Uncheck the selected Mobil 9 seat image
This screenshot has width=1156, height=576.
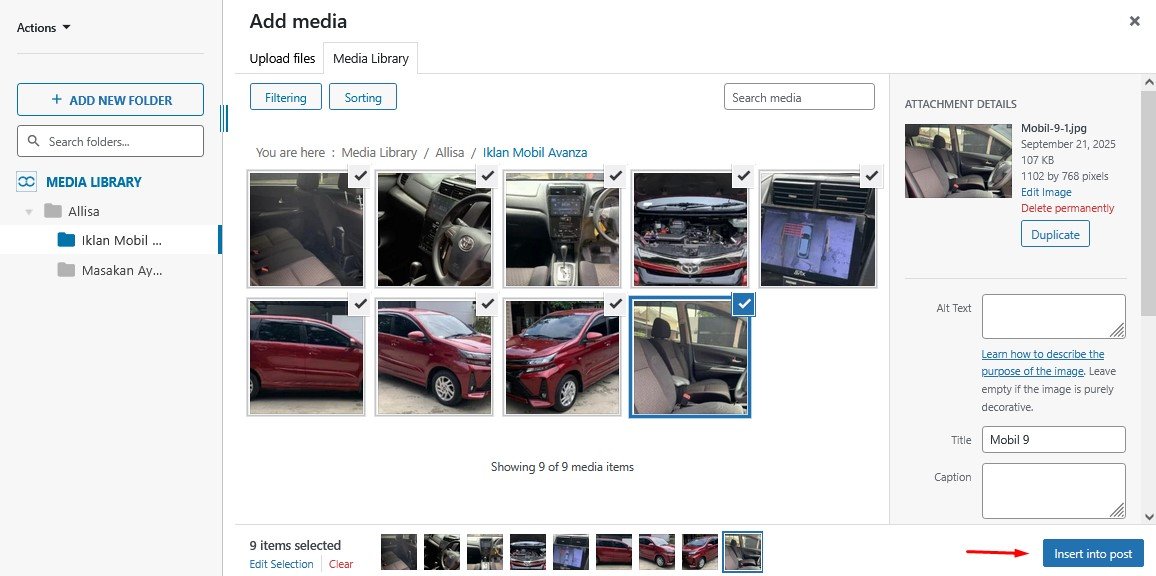pos(744,303)
